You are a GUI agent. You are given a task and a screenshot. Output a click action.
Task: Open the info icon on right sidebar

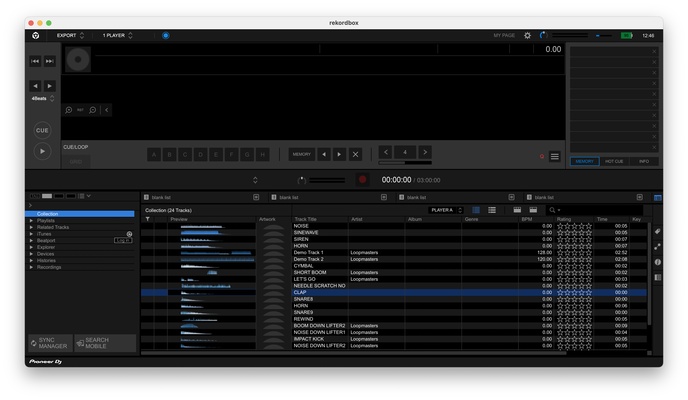click(657, 262)
